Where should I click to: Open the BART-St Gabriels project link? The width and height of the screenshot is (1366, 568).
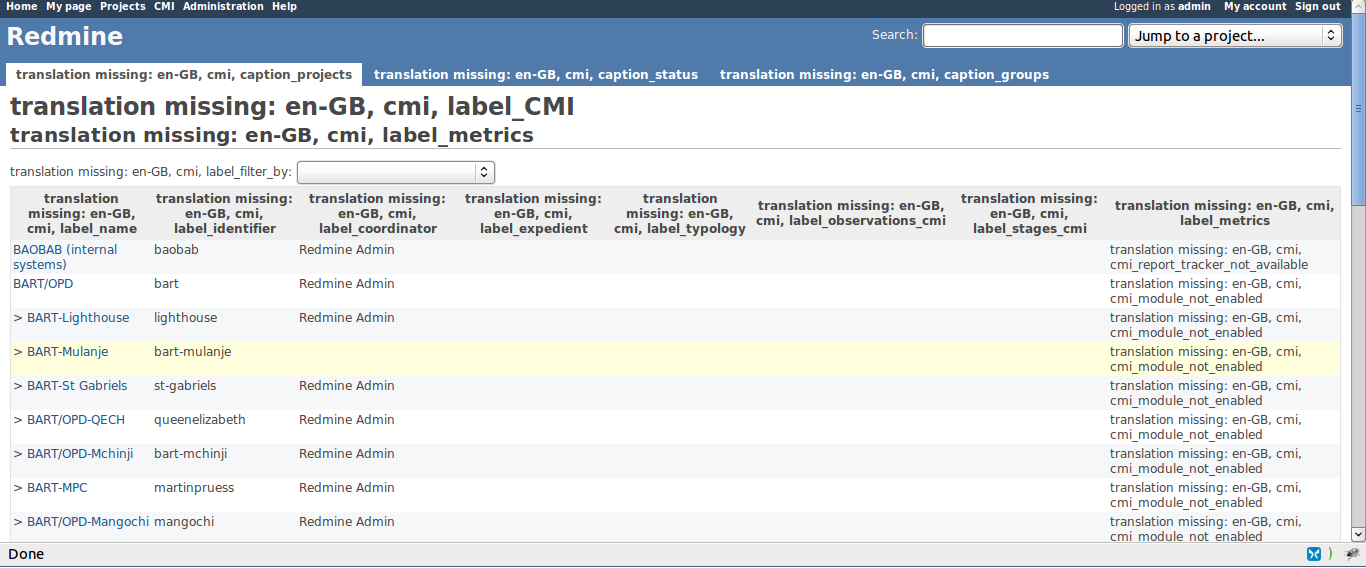(77, 386)
